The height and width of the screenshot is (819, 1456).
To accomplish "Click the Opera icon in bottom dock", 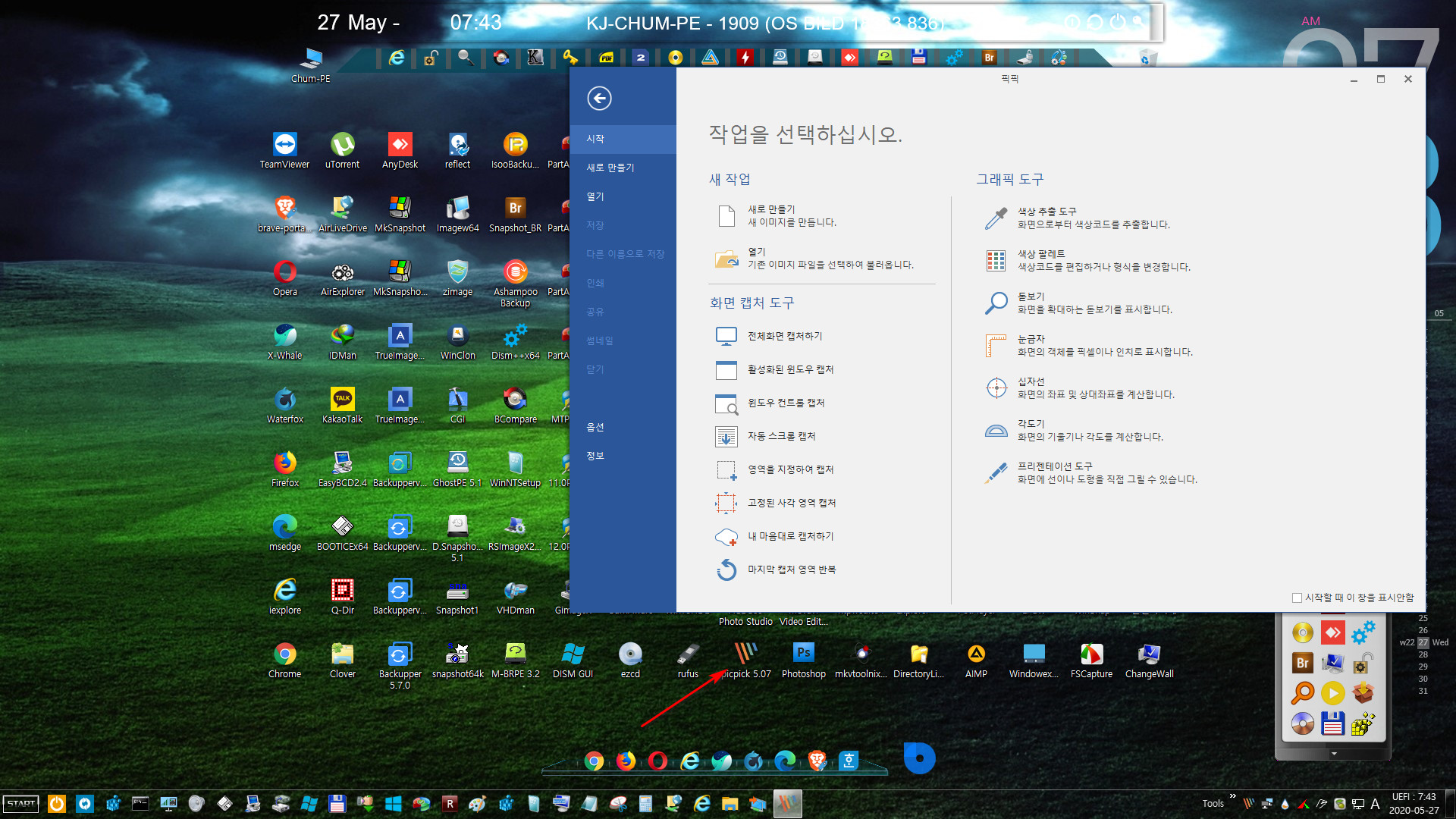I will pos(657,761).
